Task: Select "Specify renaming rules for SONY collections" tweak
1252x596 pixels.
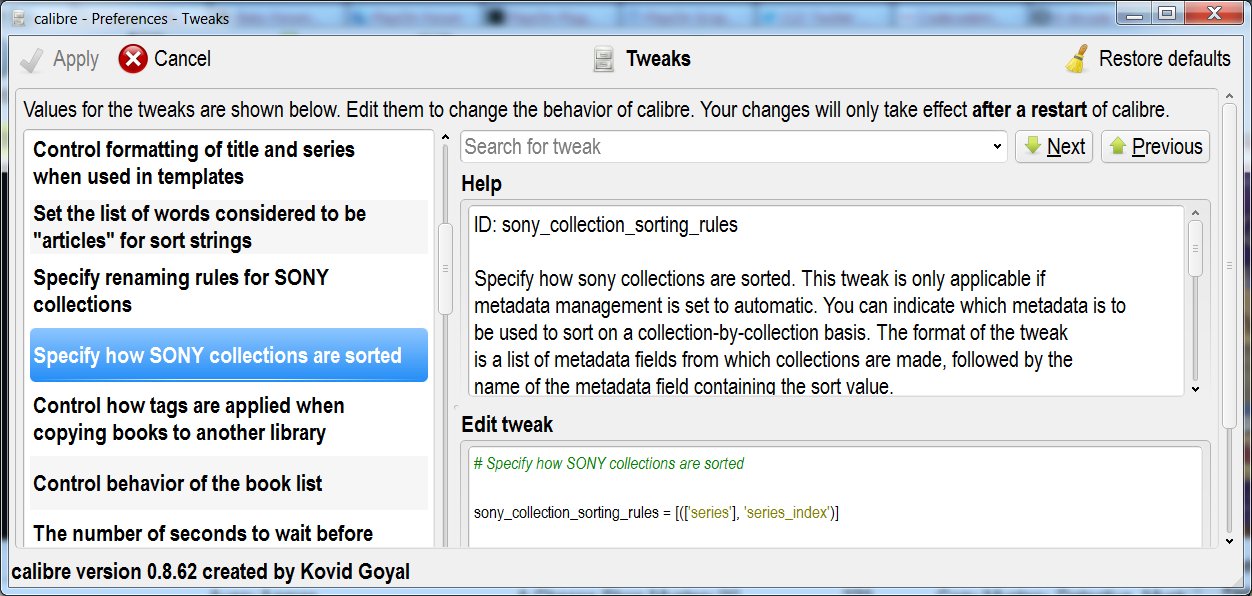Action: [181, 291]
